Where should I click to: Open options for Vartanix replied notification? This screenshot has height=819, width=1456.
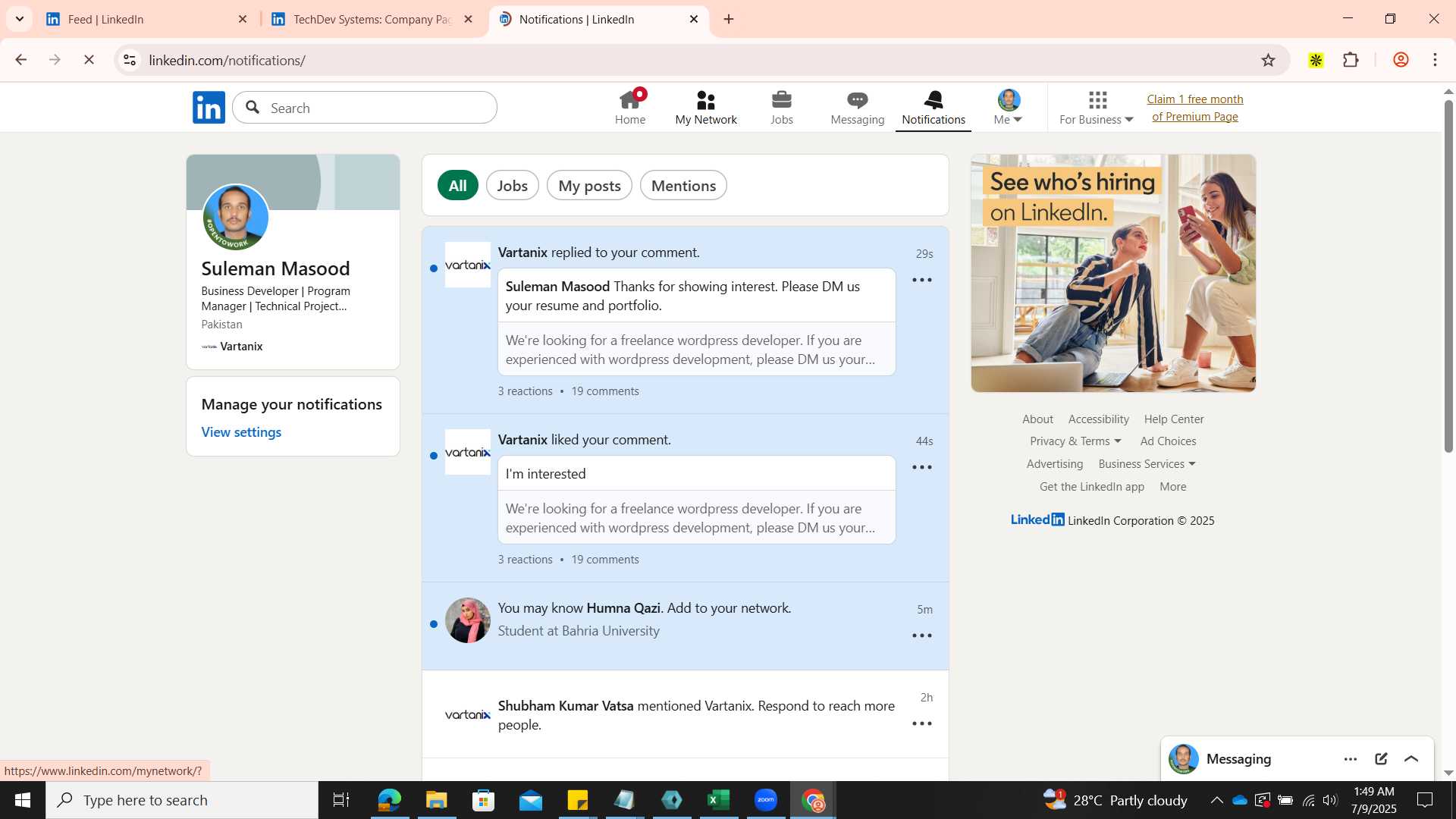coord(922,280)
